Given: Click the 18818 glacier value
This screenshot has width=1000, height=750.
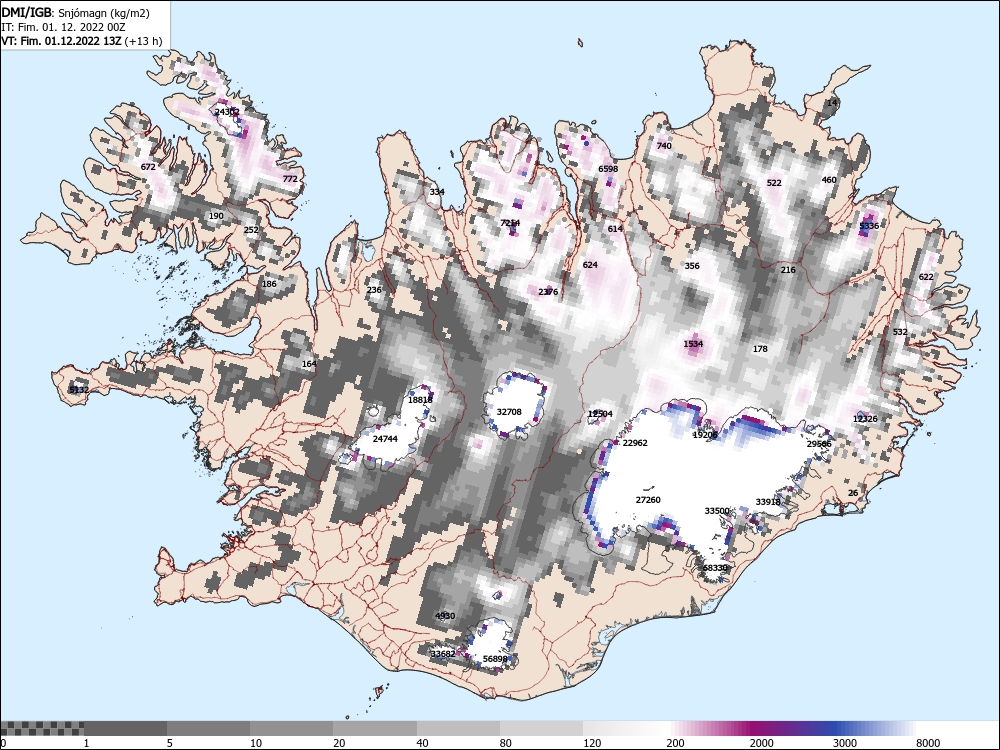Looking at the screenshot, I should pyautogui.click(x=420, y=399).
